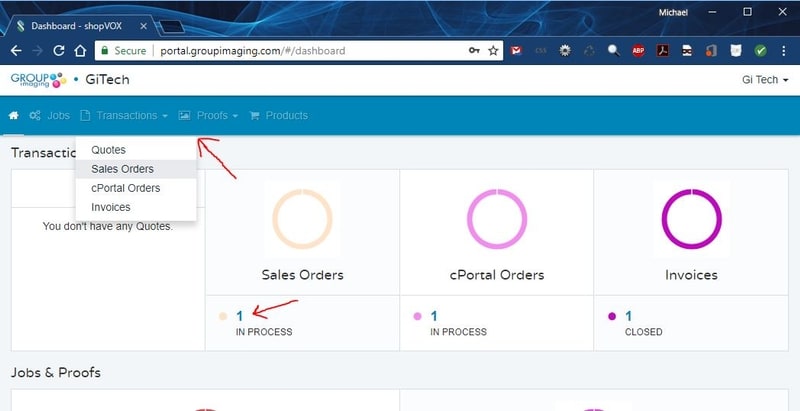The height and width of the screenshot is (411, 800).
Task: Click the 'You don't have any Quotes.' message
Action: point(108,226)
